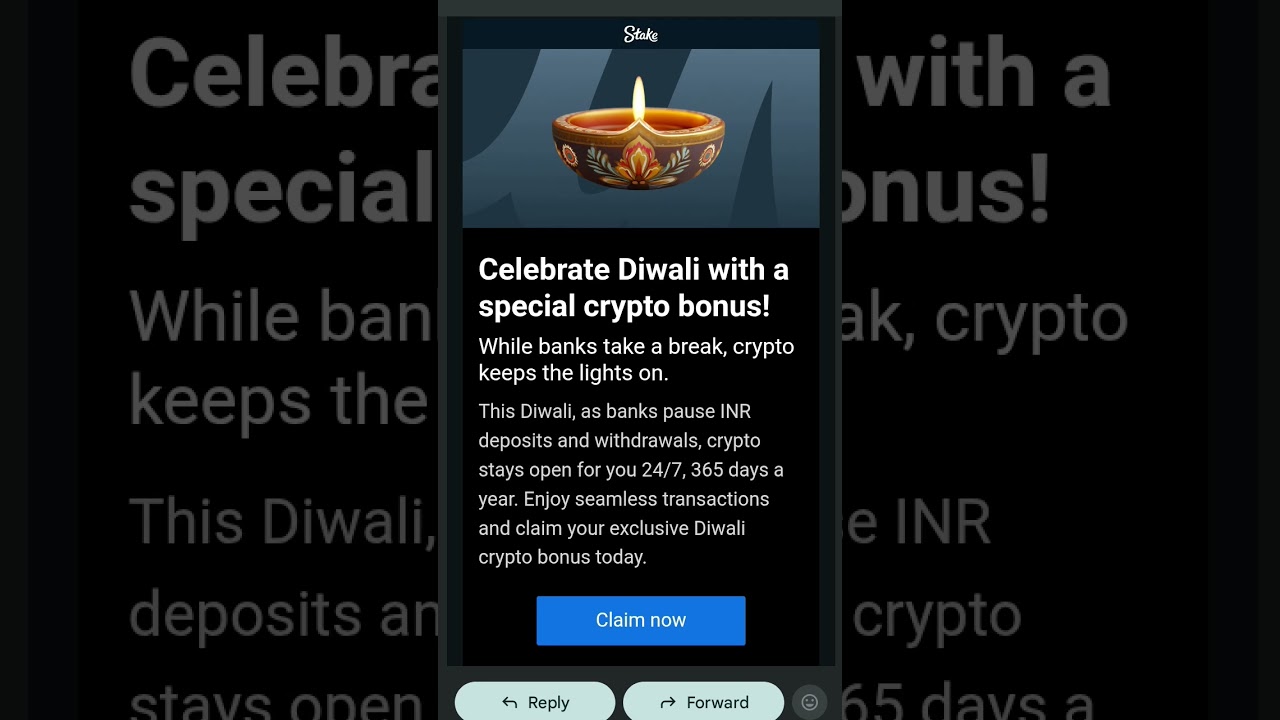This screenshot has height=720, width=1280.
Task: Forward this email
Action: 703,702
